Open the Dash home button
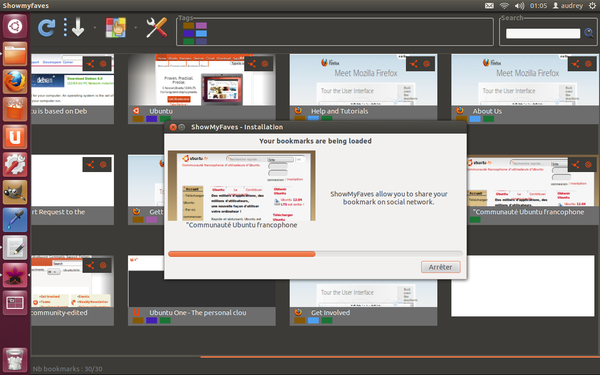The width and height of the screenshot is (600, 375). [x=15, y=26]
